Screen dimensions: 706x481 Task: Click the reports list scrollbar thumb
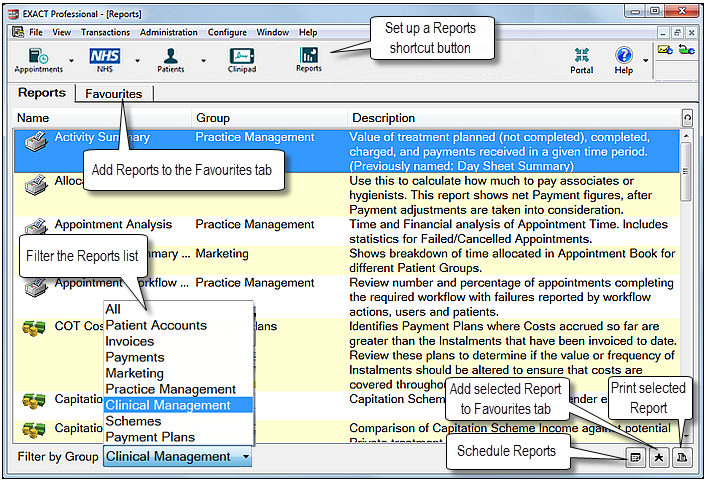tap(686, 172)
